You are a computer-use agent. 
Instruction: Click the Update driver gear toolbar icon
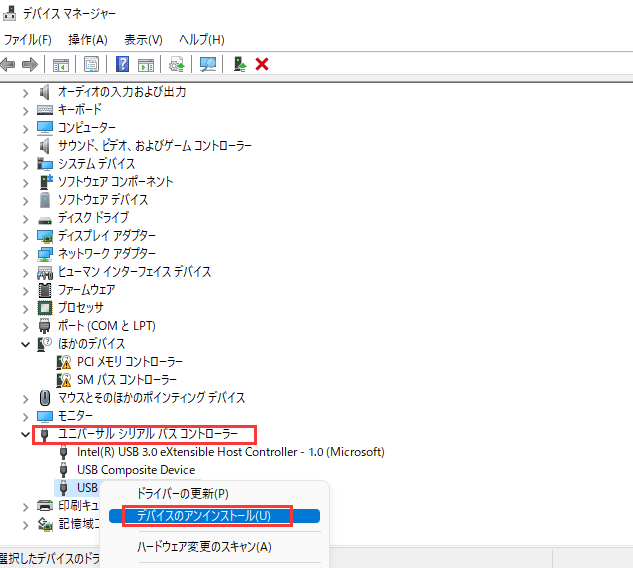176,65
